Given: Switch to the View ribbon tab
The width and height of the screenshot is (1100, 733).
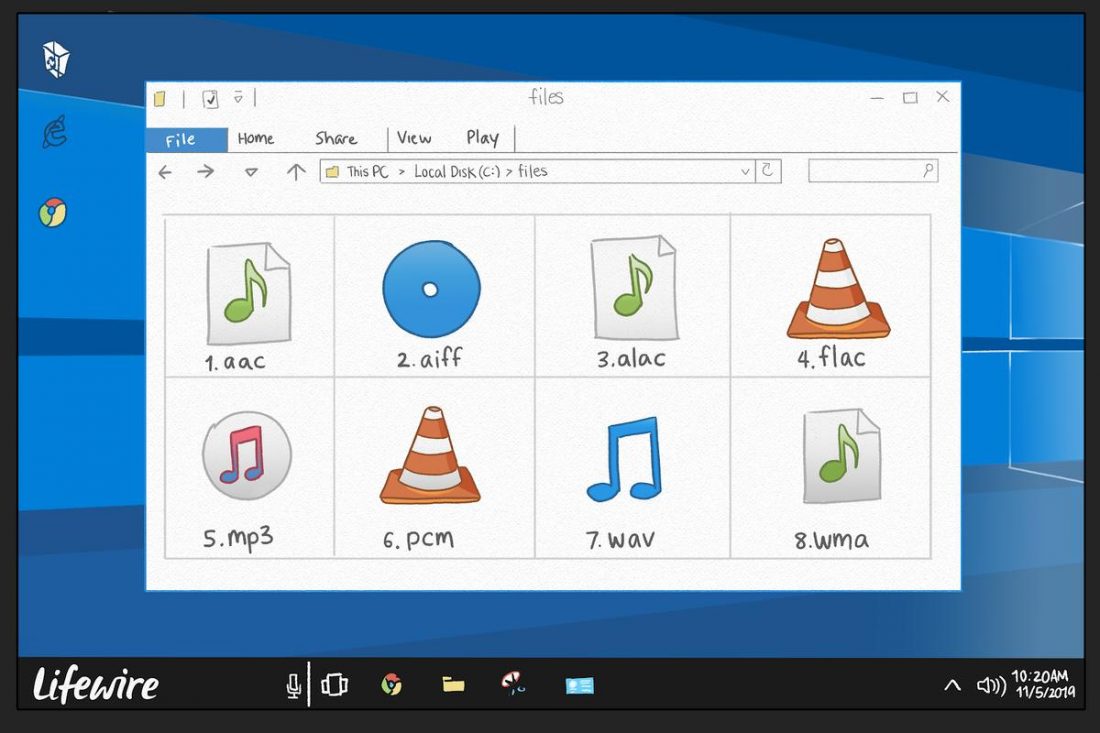Looking at the screenshot, I should pyautogui.click(x=414, y=138).
